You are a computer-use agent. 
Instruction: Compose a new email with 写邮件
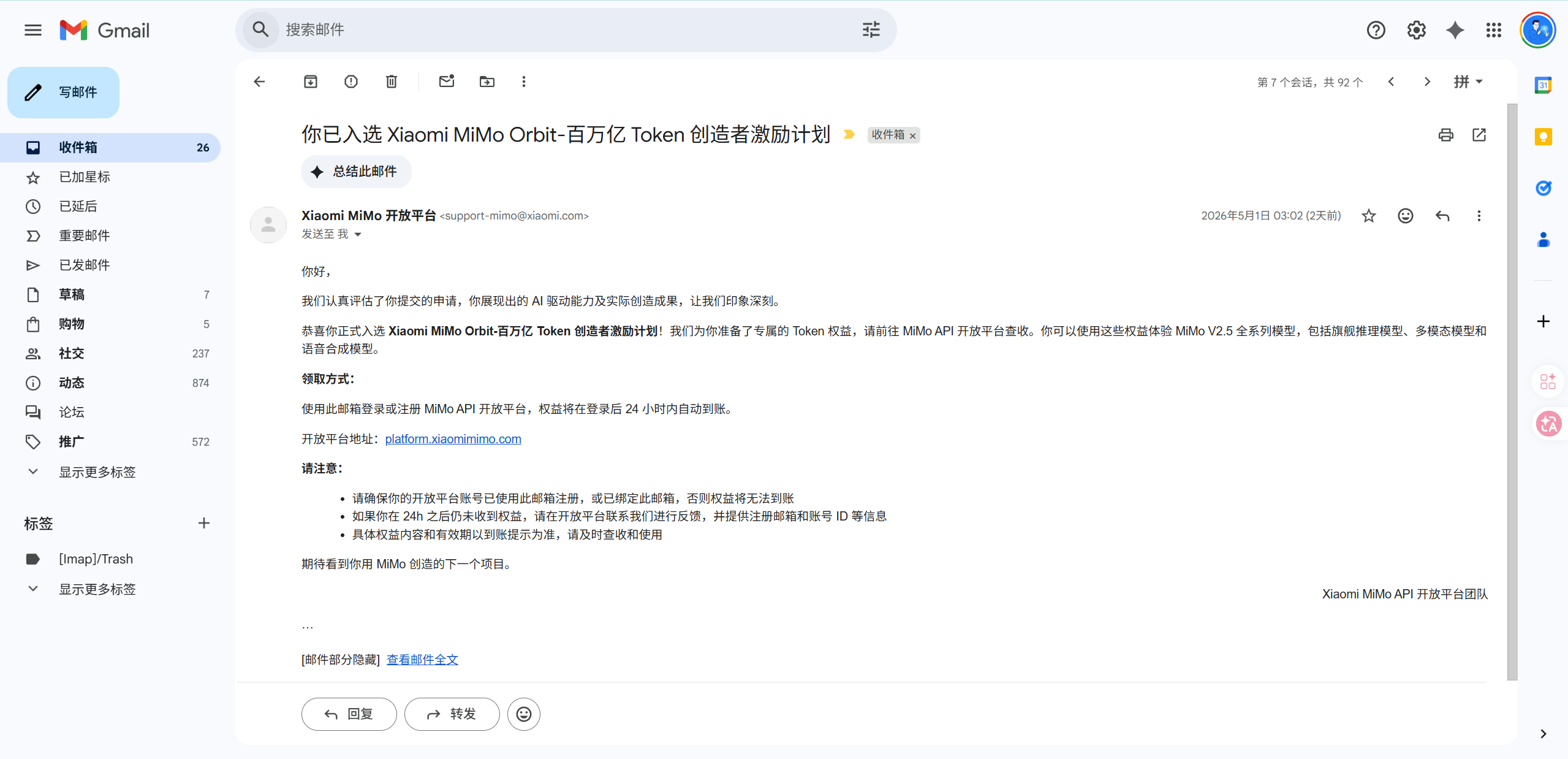pos(63,93)
